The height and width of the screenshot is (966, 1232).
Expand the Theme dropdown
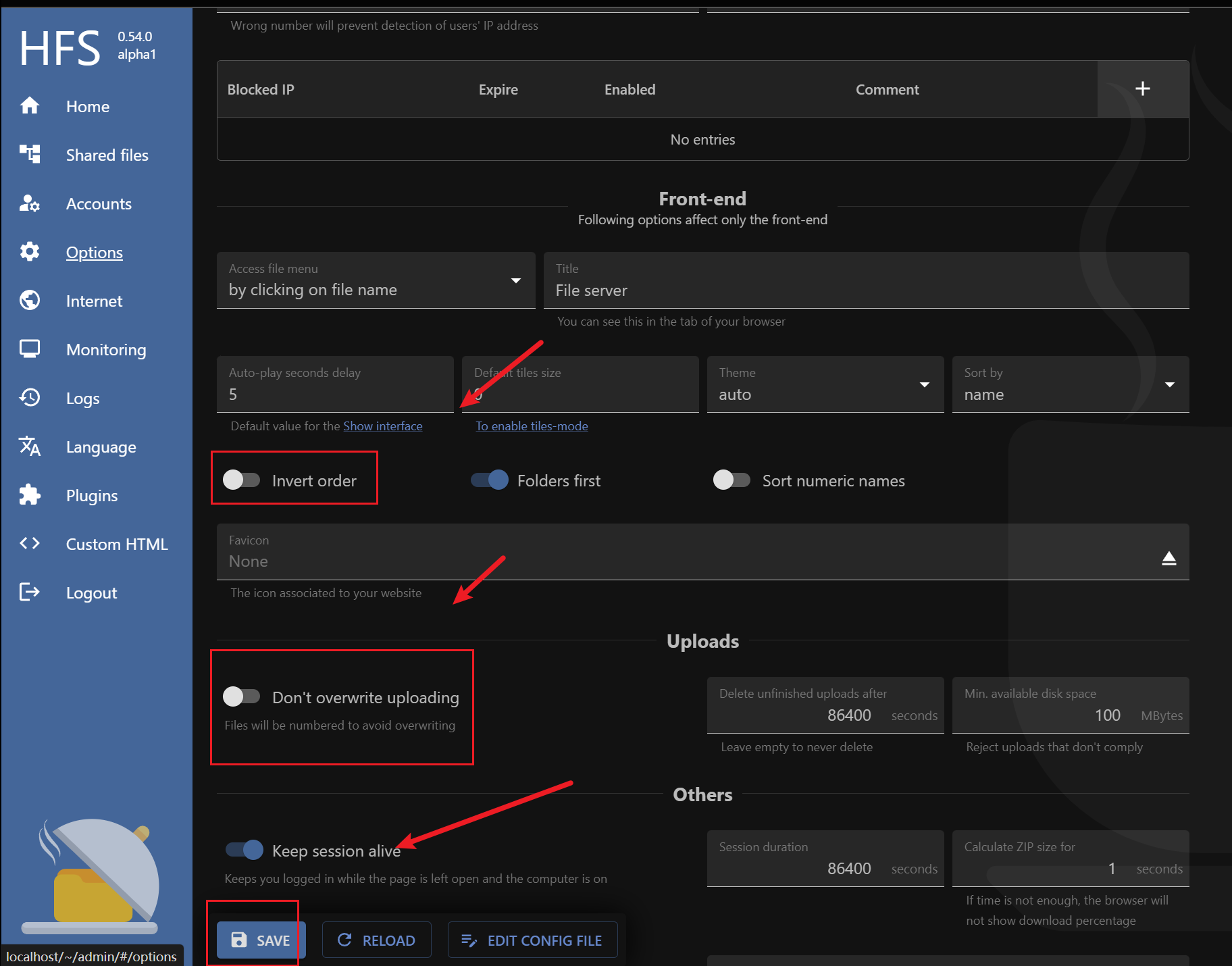[x=825, y=385]
